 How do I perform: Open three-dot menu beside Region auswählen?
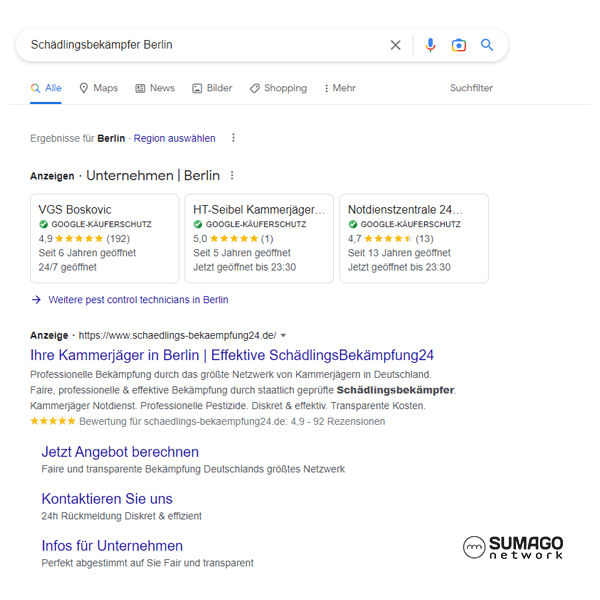tap(233, 138)
